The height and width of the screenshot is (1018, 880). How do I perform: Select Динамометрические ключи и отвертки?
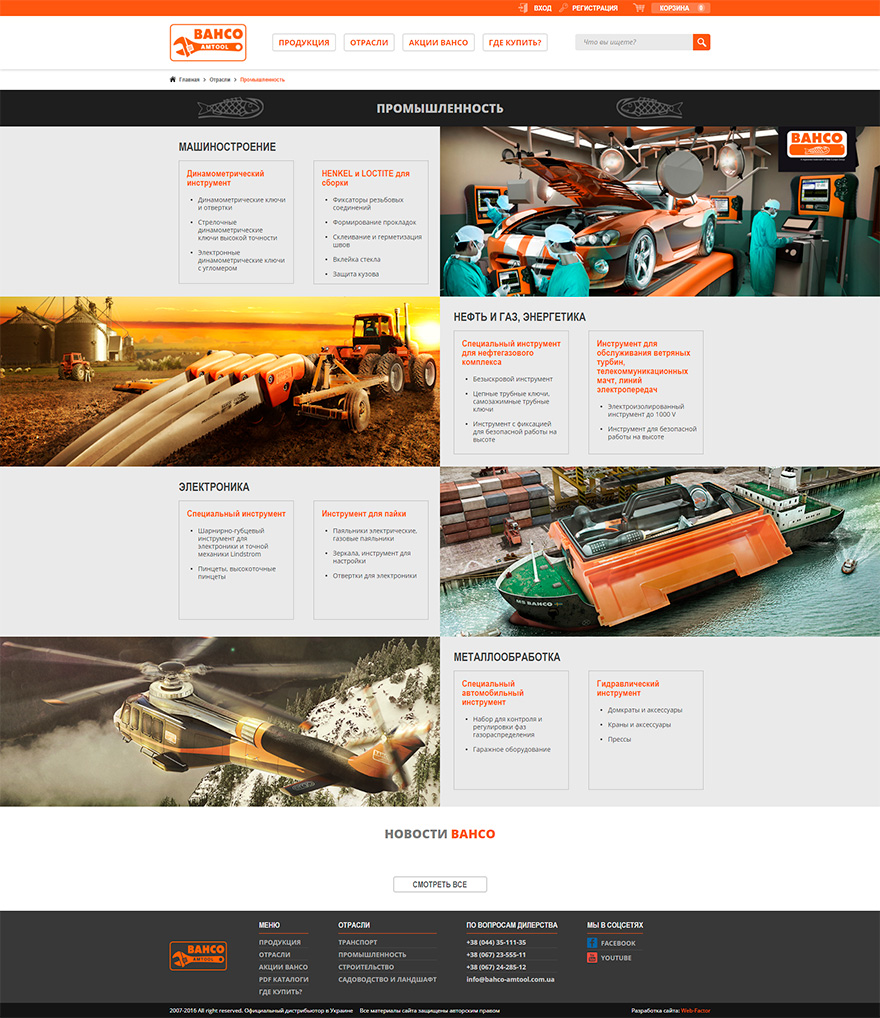coord(242,204)
